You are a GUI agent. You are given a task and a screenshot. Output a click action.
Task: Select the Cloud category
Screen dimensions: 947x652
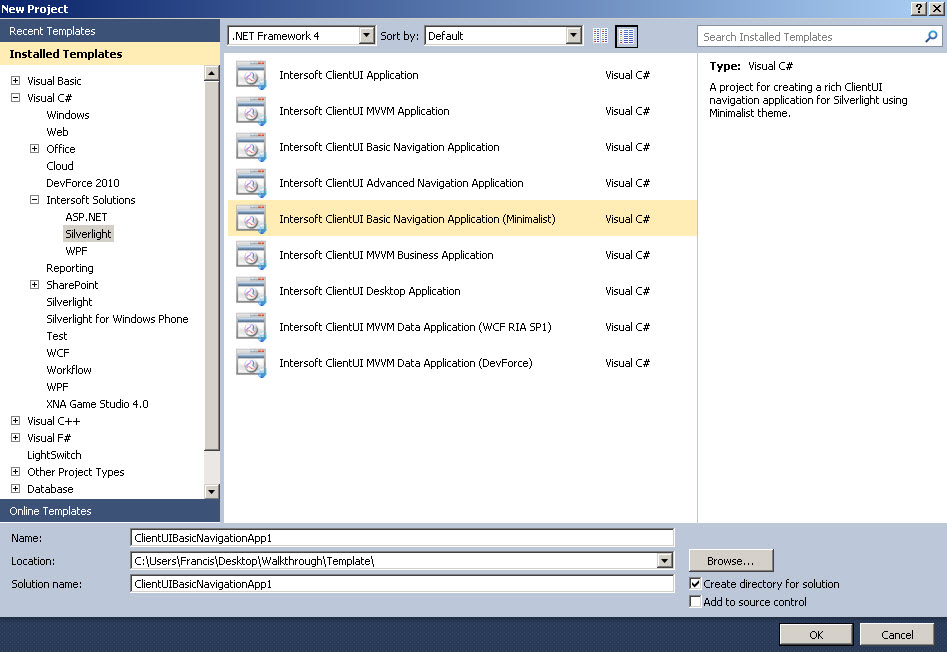[x=60, y=166]
